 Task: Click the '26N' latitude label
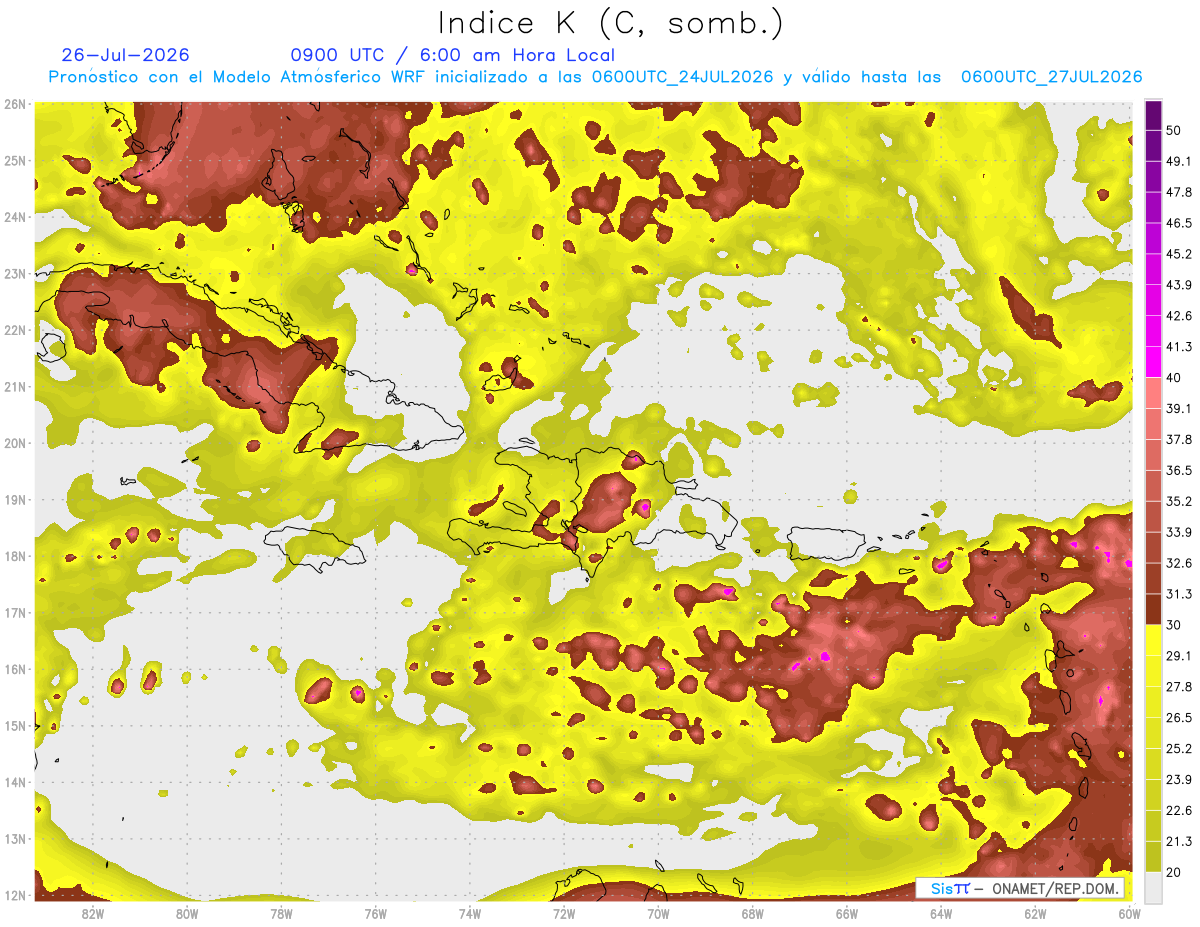point(15,104)
